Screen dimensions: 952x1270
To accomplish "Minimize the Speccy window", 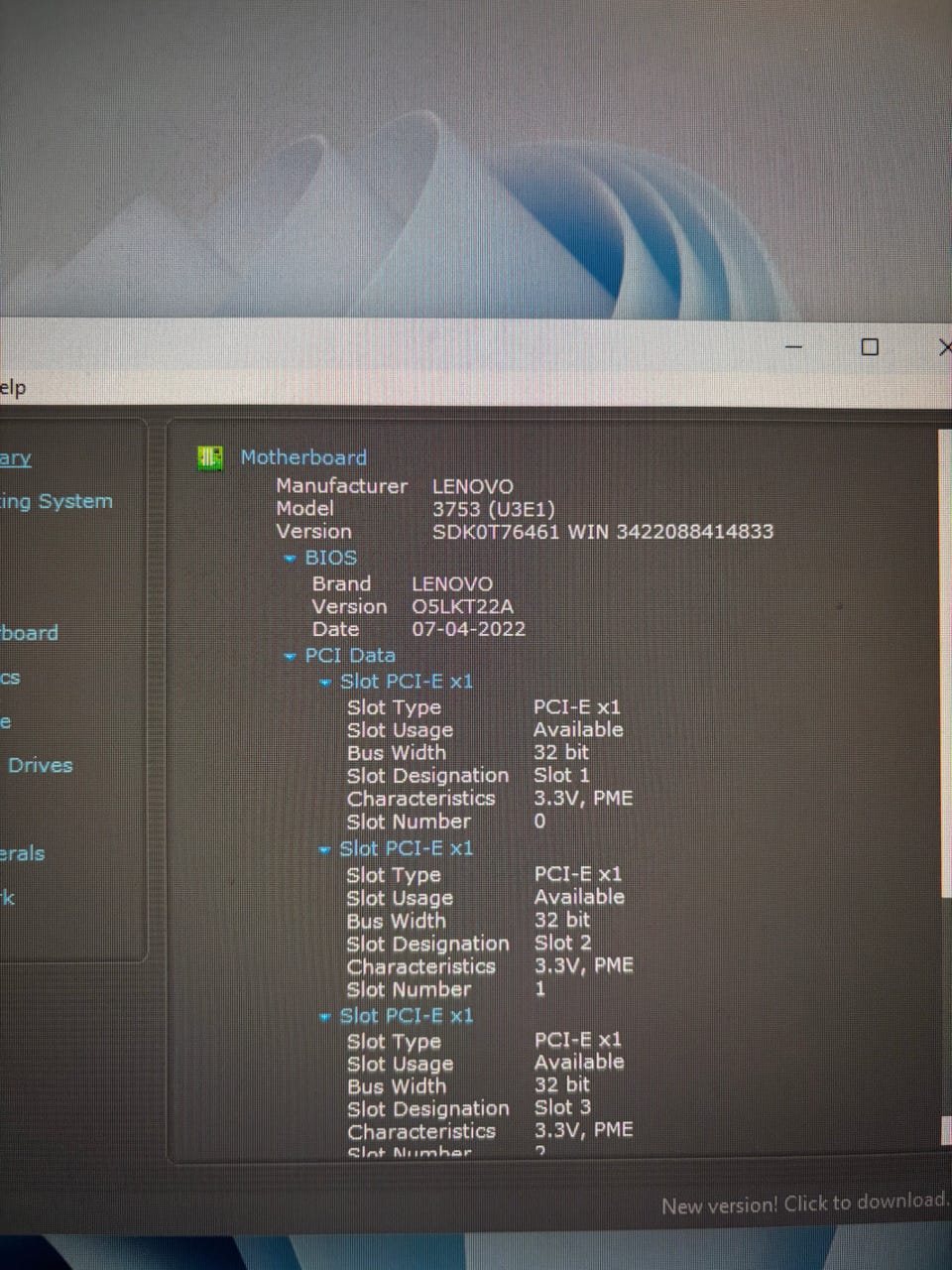I will pos(794,347).
